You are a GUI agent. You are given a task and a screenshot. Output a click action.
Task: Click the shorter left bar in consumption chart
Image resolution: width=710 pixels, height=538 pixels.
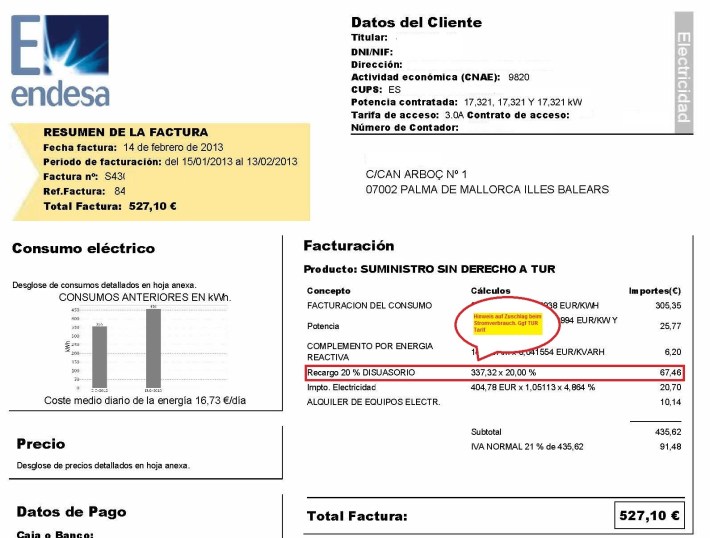pos(100,356)
